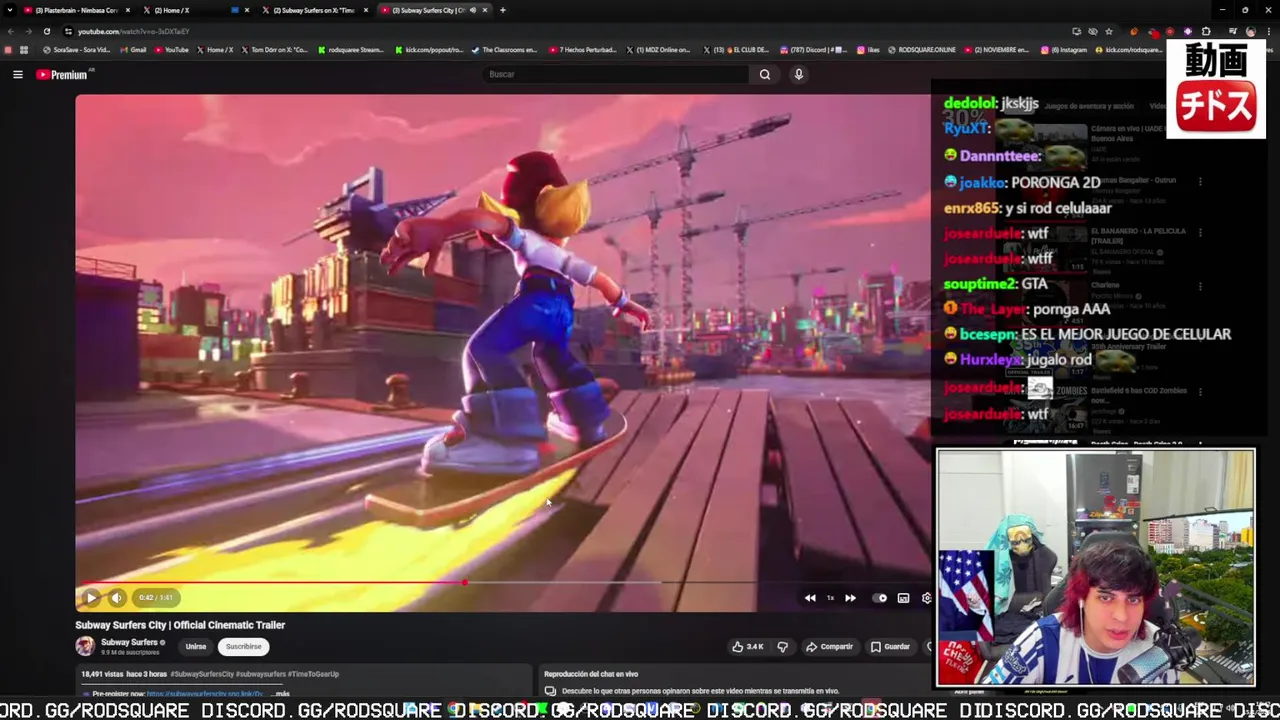
Task: Click 'Reproducción del chat en vivo' heading
Action: point(591,674)
